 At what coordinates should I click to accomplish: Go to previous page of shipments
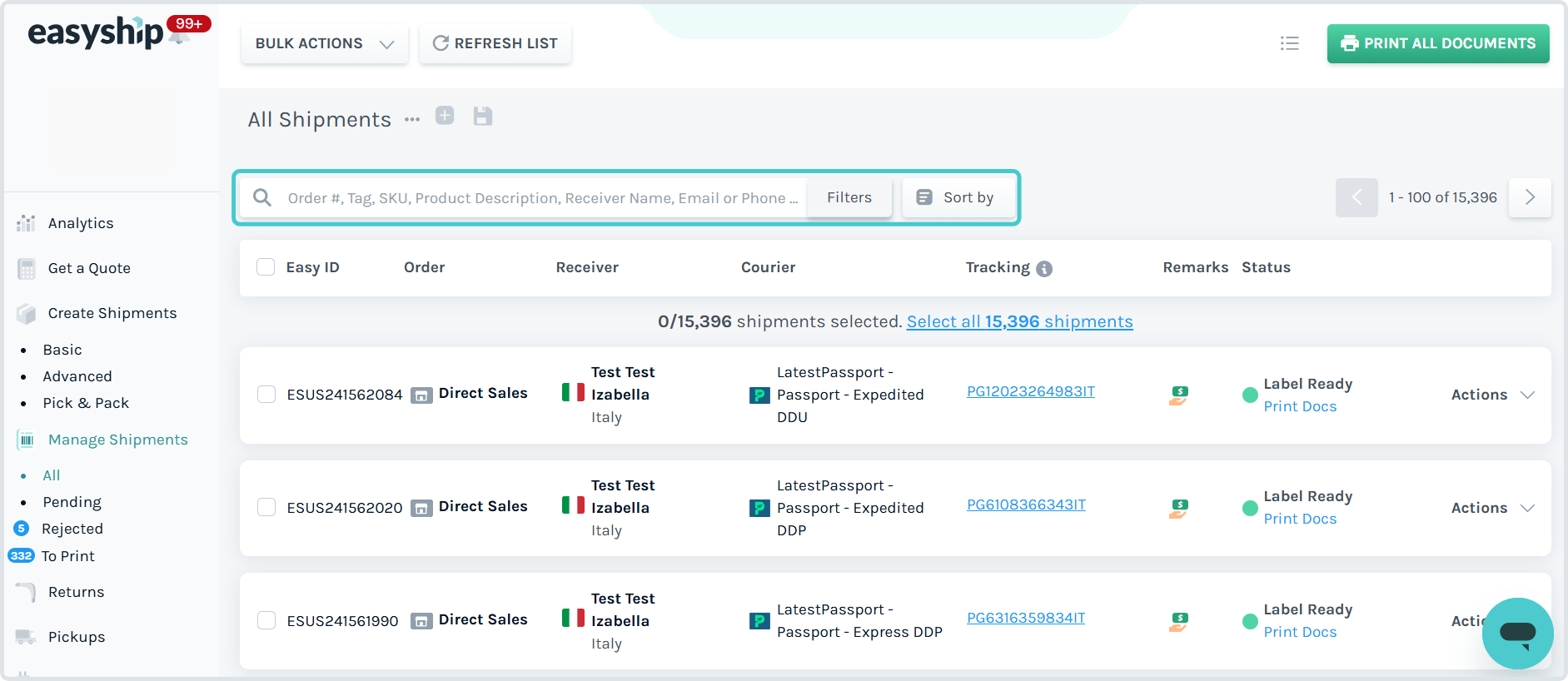click(x=1356, y=197)
